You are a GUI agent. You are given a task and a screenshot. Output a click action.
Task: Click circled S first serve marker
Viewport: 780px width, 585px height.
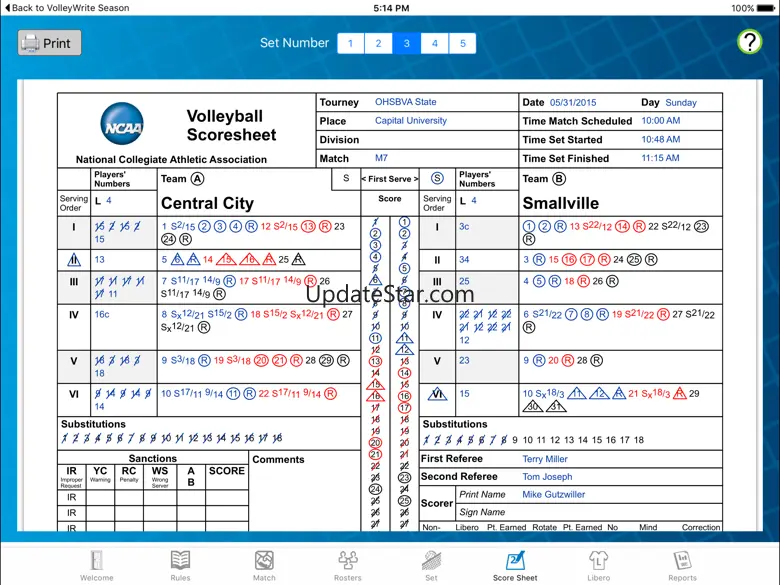tap(437, 179)
